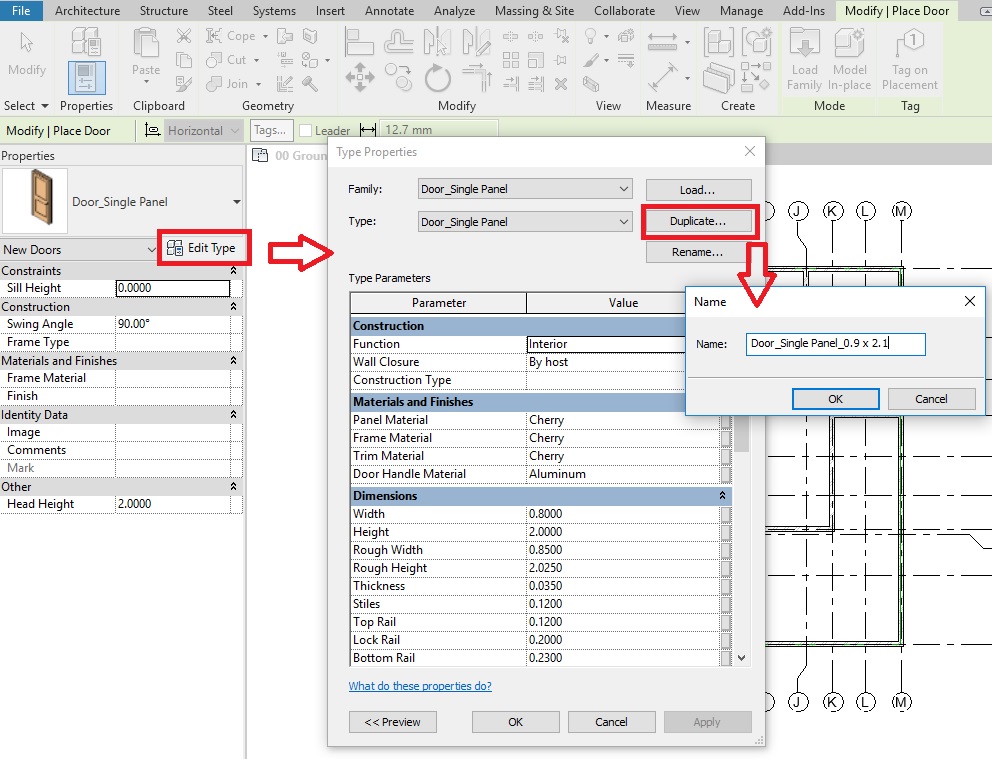The image size is (992, 759).
Task: Toggle Tag on Placement
Action: 910,45
